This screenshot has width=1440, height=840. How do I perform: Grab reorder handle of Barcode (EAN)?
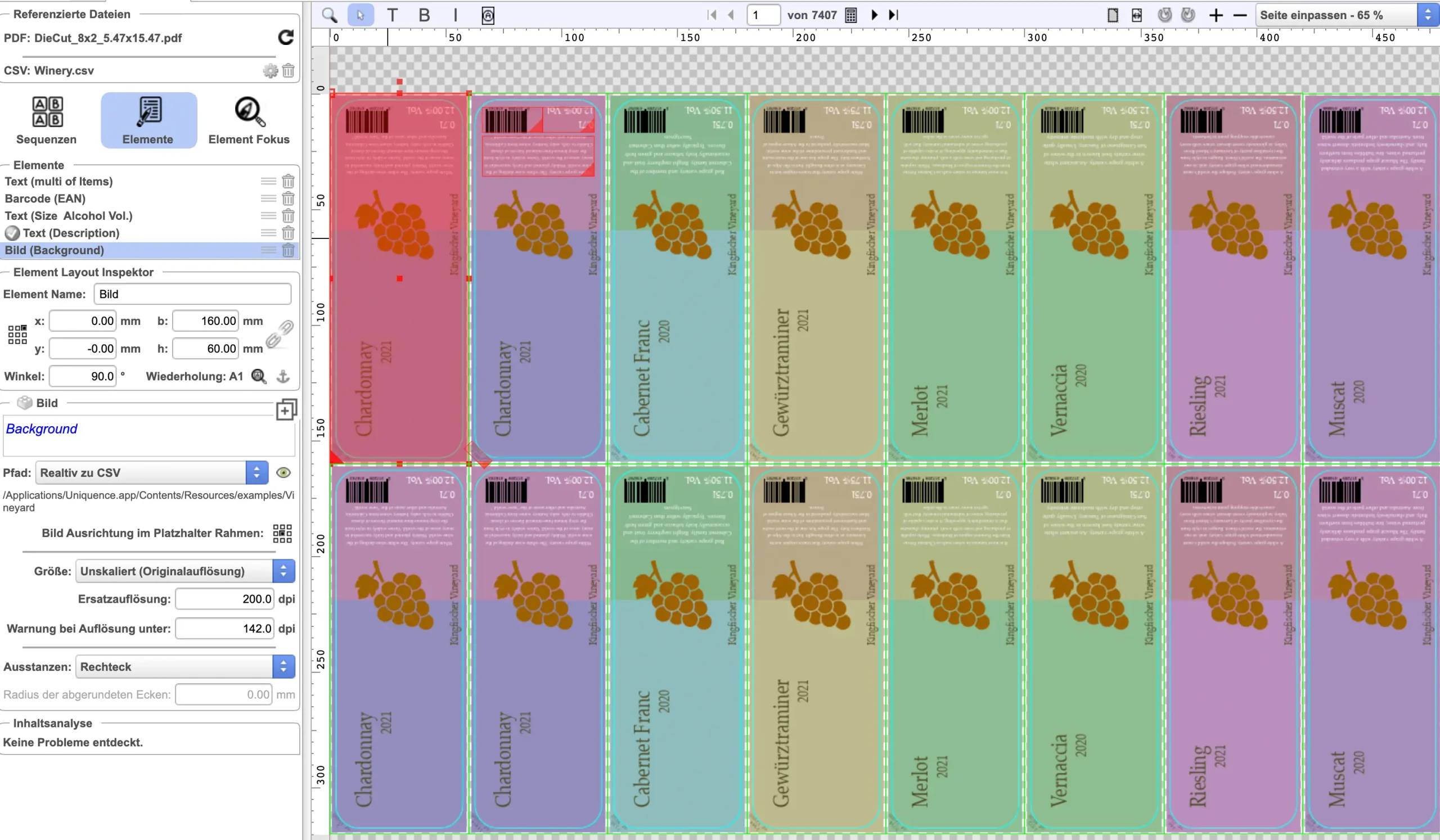pos(268,198)
